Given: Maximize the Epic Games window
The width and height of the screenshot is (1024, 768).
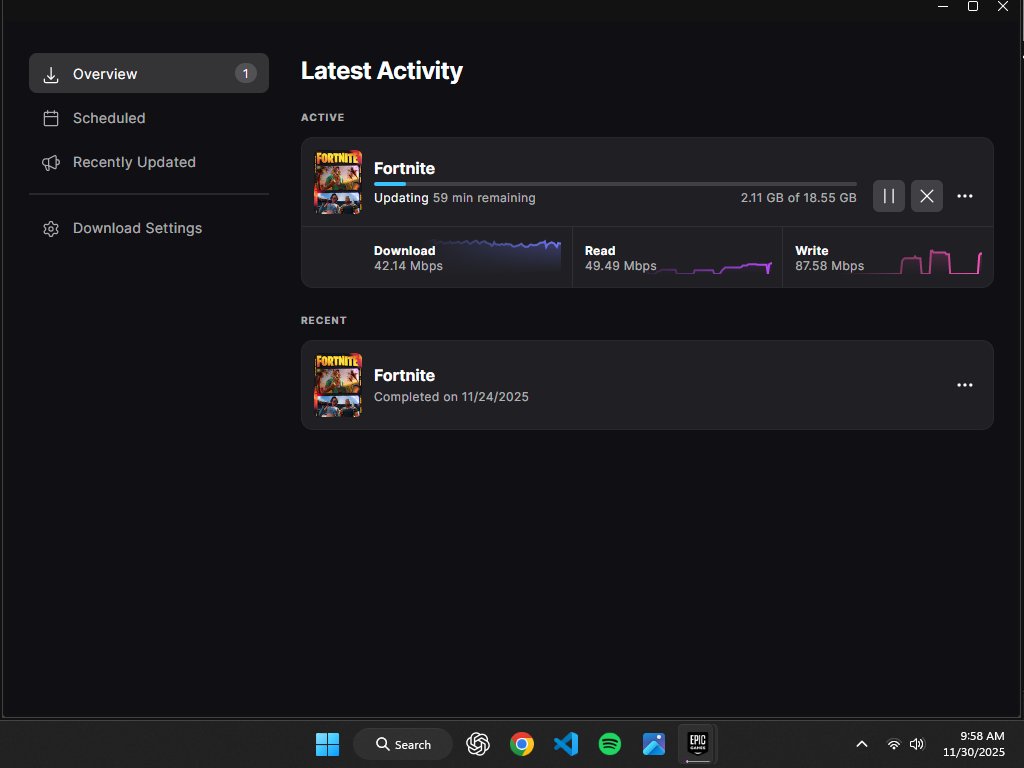Looking at the screenshot, I should click(x=972, y=7).
